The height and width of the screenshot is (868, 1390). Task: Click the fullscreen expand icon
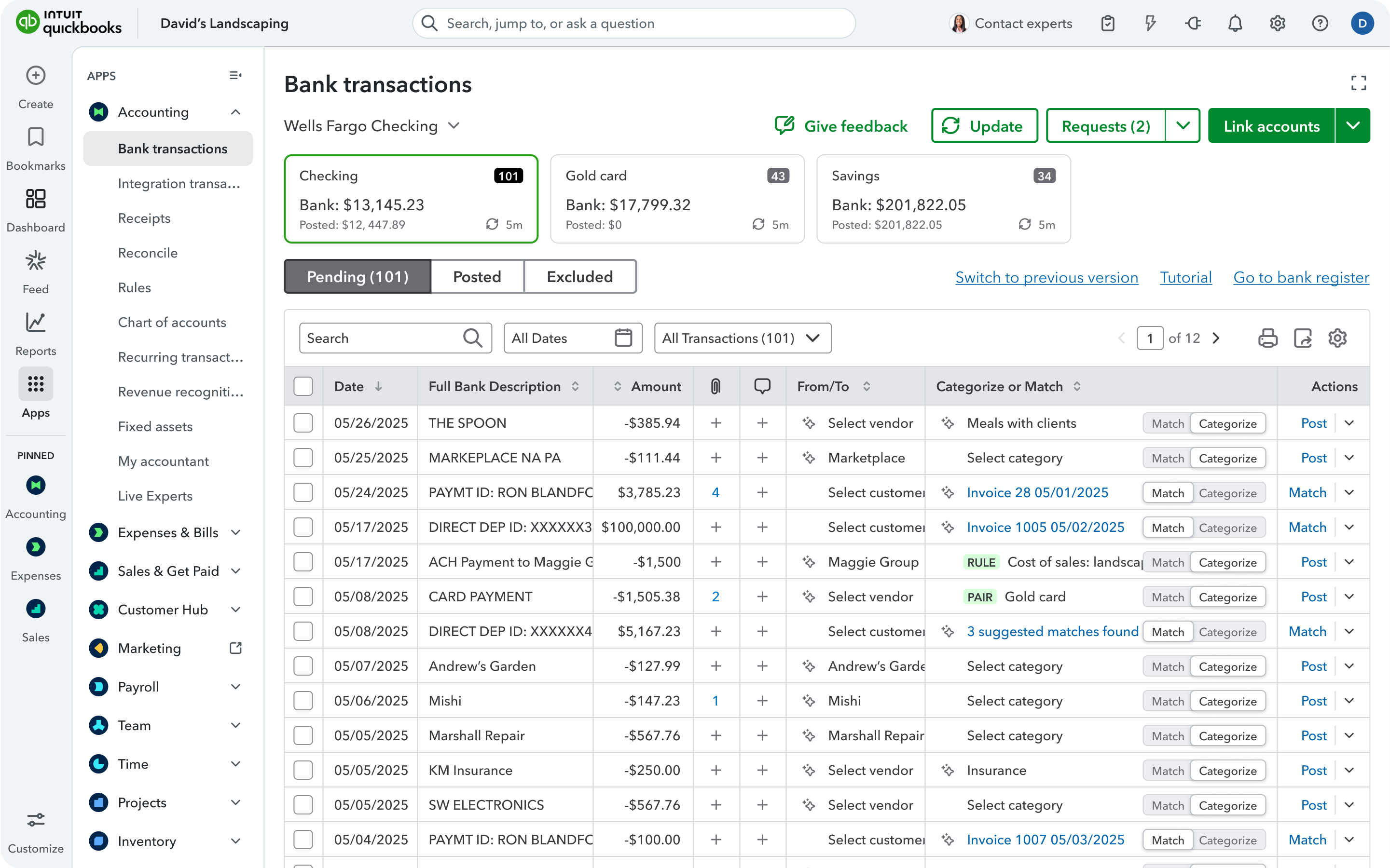tap(1359, 83)
